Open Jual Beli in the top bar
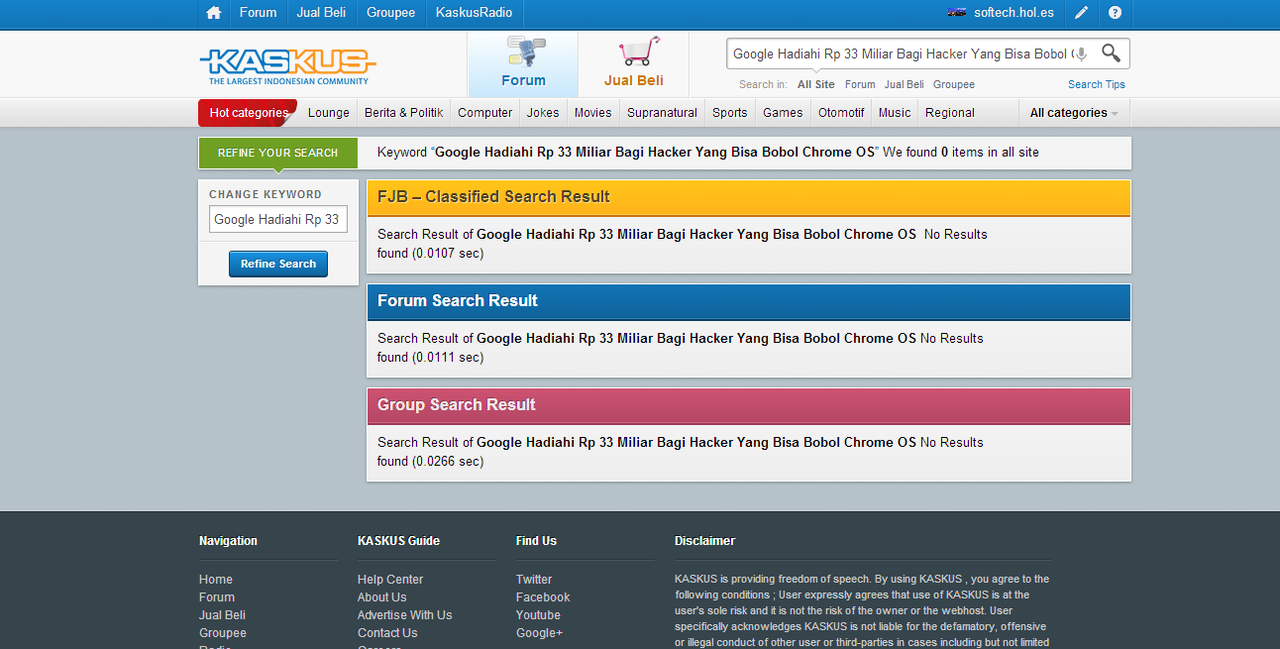This screenshot has width=1280, height=649. coord(321,13)
